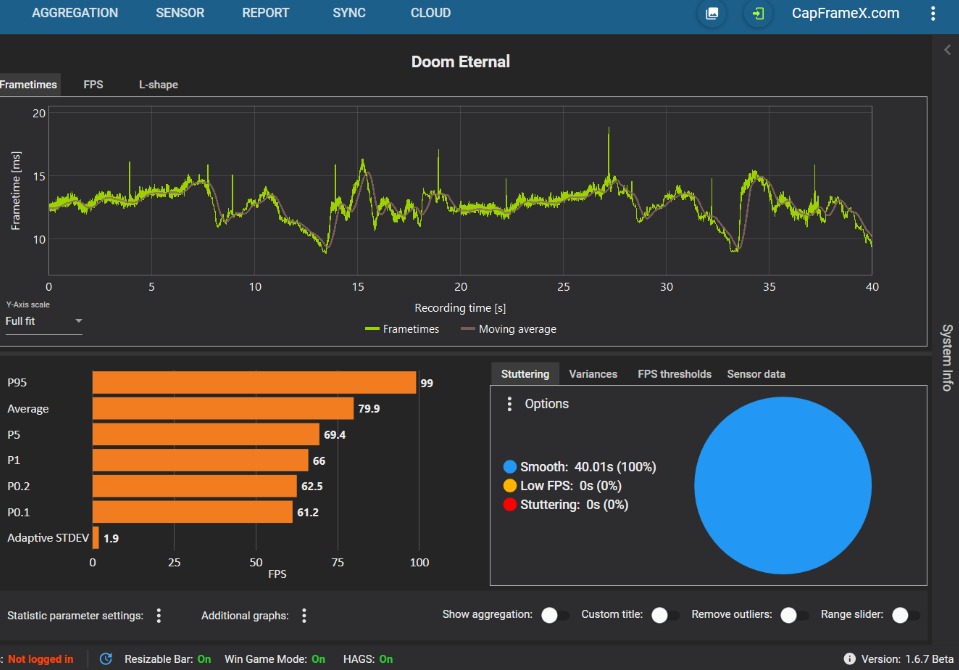The width and height of the screenshot is (959, 670).
Task: Open the top-right three-dot menu
Action: point(933,14)
